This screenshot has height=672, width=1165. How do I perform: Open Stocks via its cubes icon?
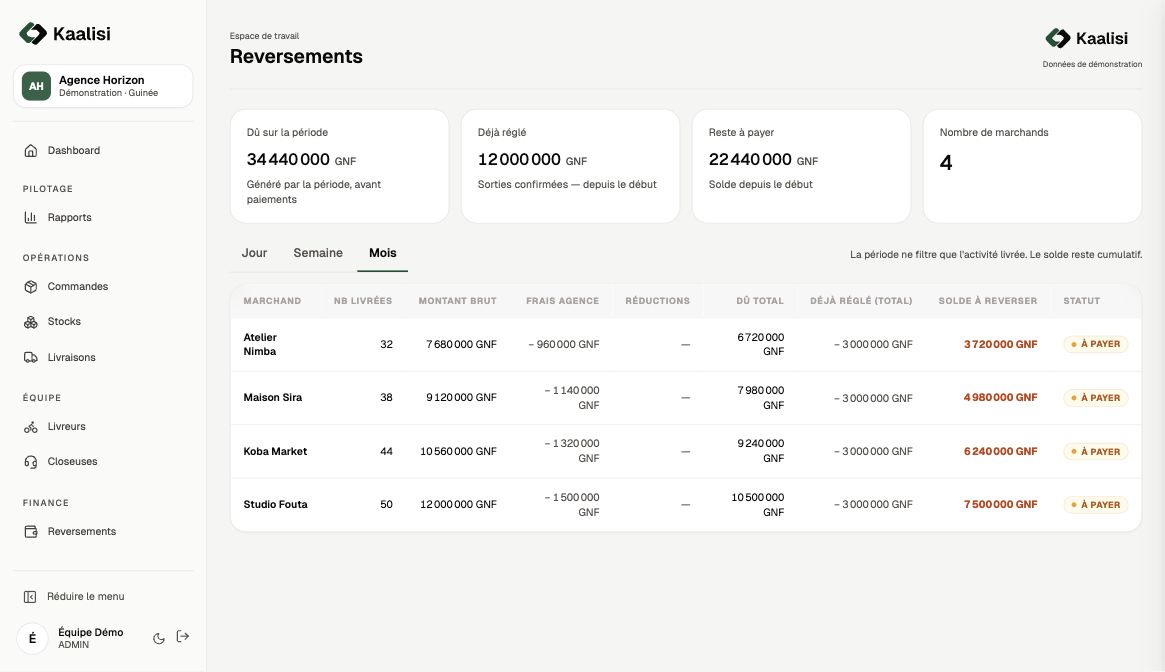[30, 322]
